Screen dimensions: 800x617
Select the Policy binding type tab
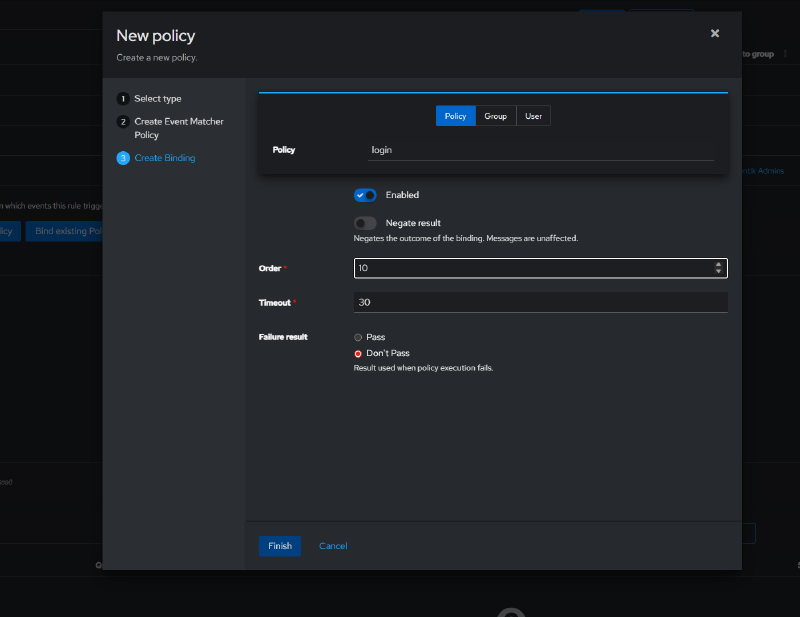455,116
